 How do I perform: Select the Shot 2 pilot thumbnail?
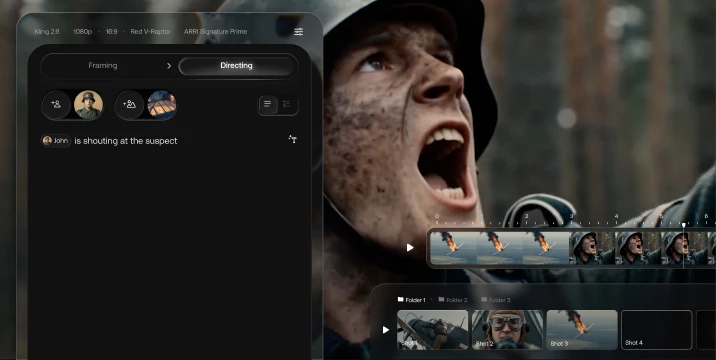pyautogui.click(x=507, y=330)
